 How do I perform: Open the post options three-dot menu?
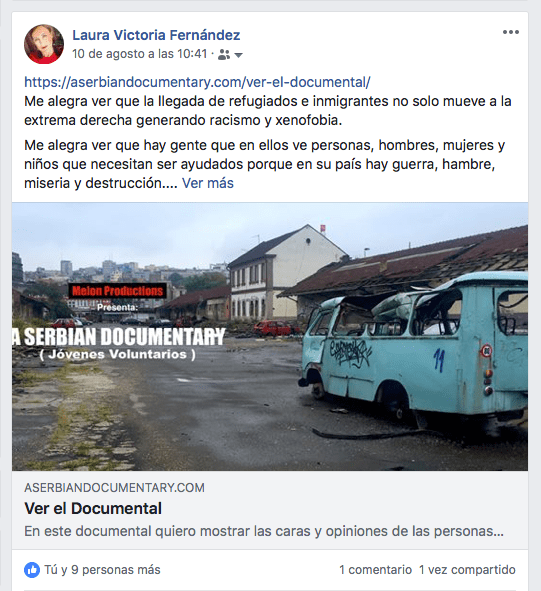[x=510, y=32]
